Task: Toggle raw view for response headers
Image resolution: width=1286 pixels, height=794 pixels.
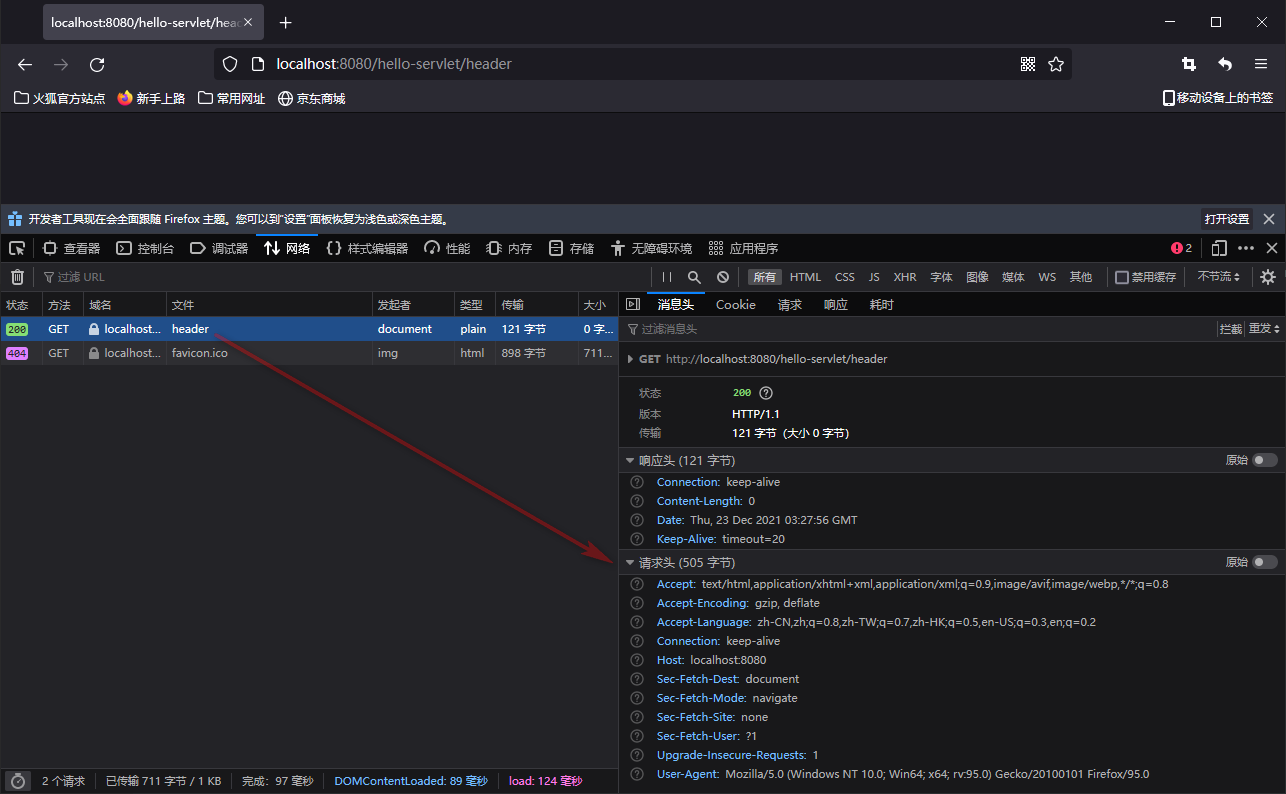Action: click(1265, 460)
